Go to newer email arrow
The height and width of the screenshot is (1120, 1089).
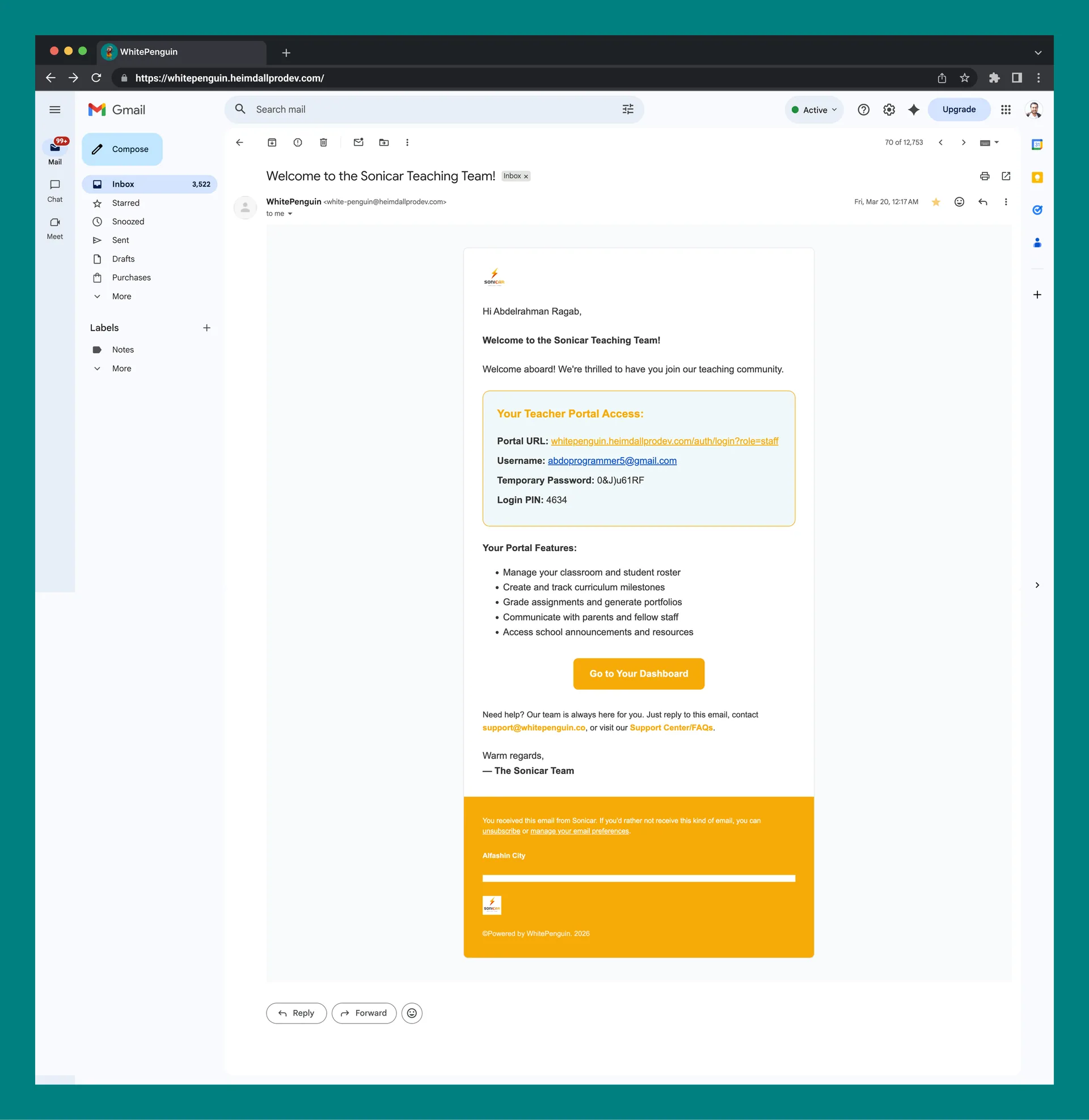pyautogui.click(x=940, y=142)
